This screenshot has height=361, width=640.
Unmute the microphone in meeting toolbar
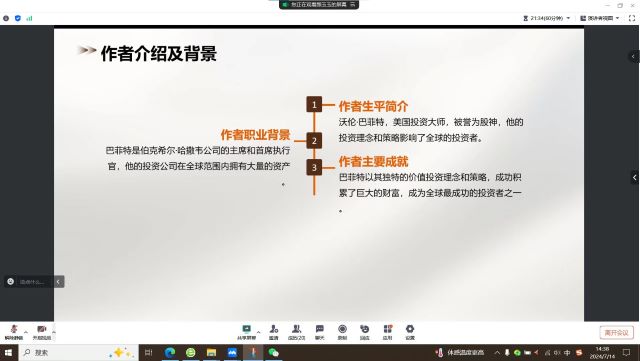13,332
